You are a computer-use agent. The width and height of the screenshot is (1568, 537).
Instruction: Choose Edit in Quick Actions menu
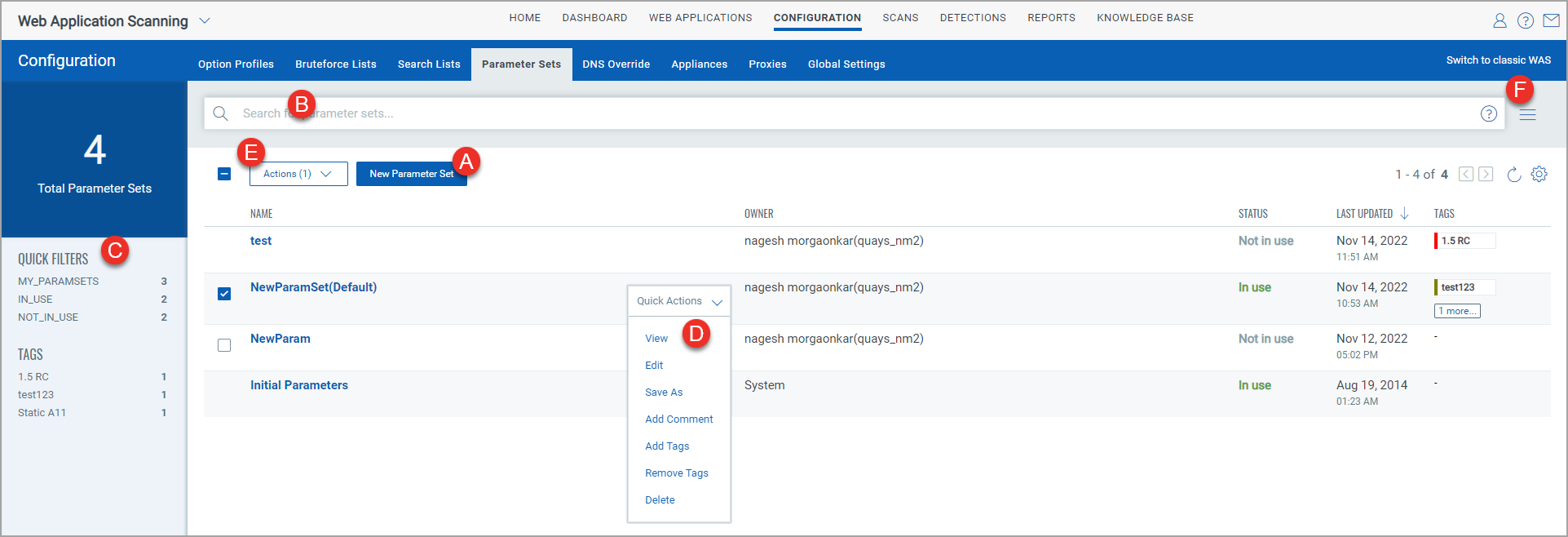(x=654, y=366)
